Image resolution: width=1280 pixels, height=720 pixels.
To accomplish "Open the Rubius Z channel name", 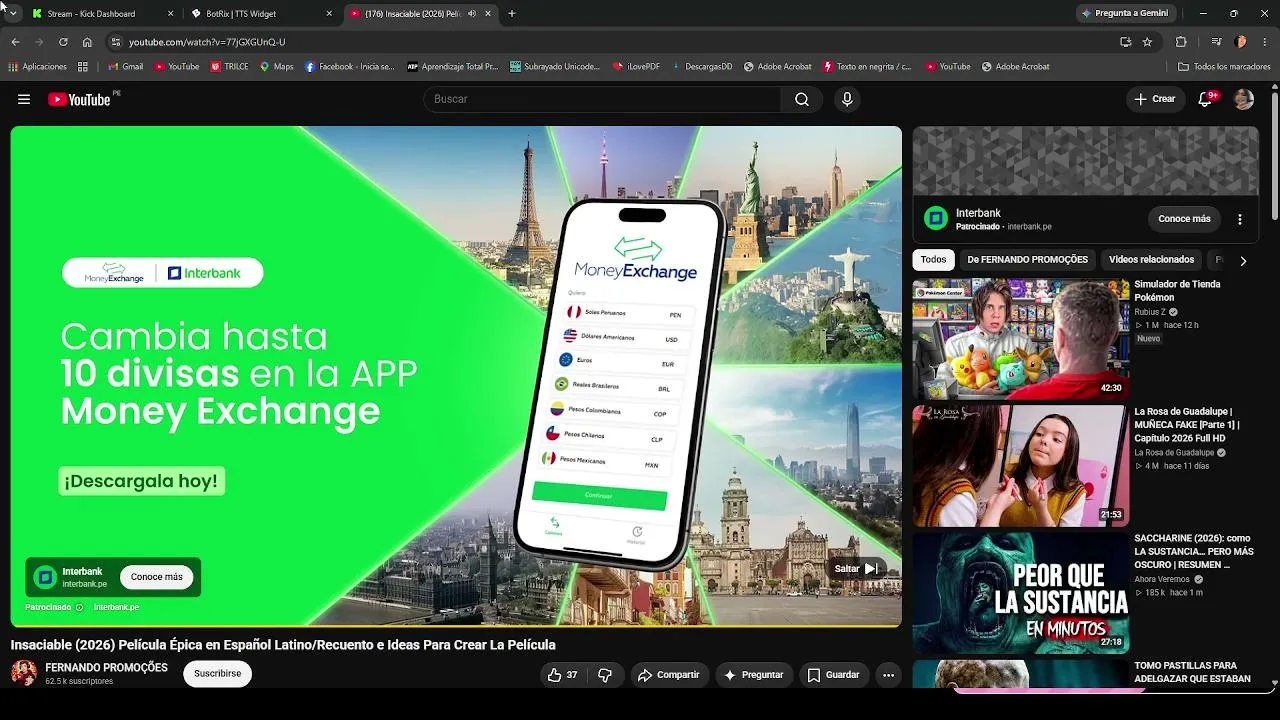I will 1150,312.
